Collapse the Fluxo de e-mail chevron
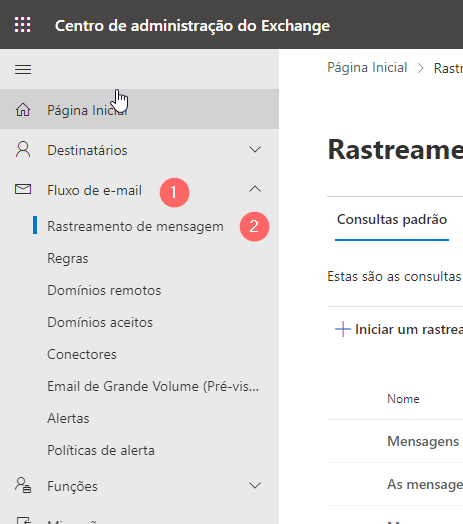Image resolution: width=463 pixels, height=524 pixels. pos(255,189)
